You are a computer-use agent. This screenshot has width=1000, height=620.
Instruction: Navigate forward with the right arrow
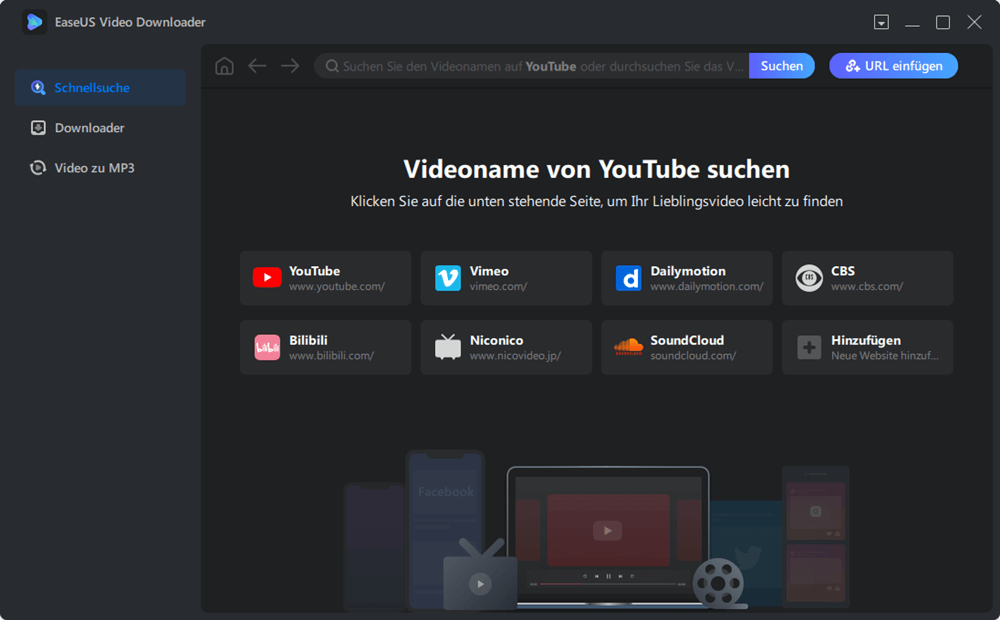(290, 66)
